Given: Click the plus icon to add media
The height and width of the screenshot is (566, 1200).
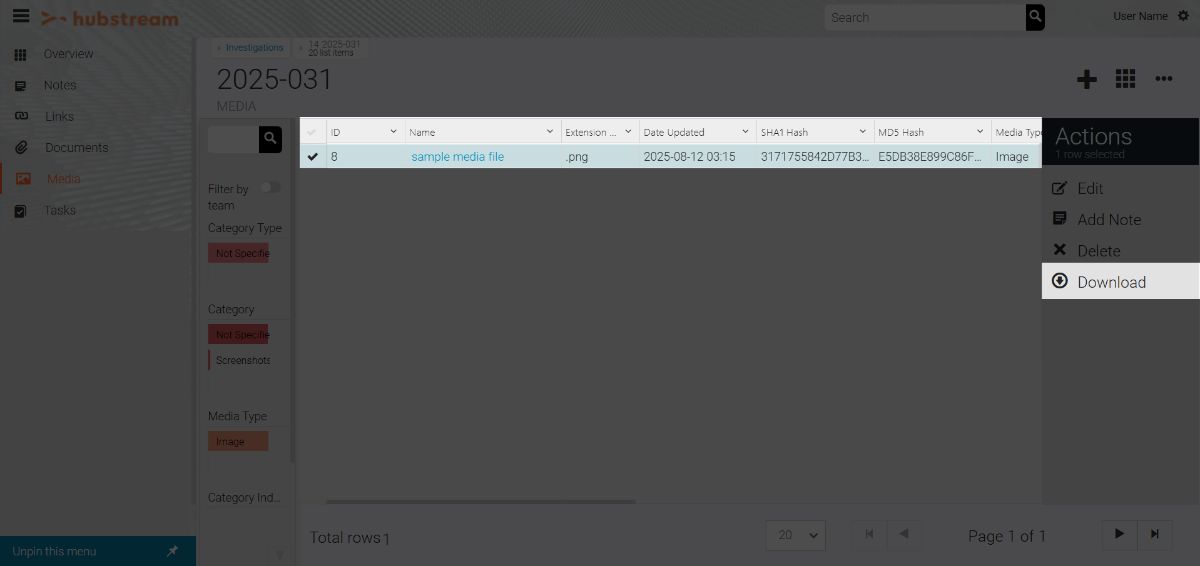Looking at the screenshot, I should 1086,80.
